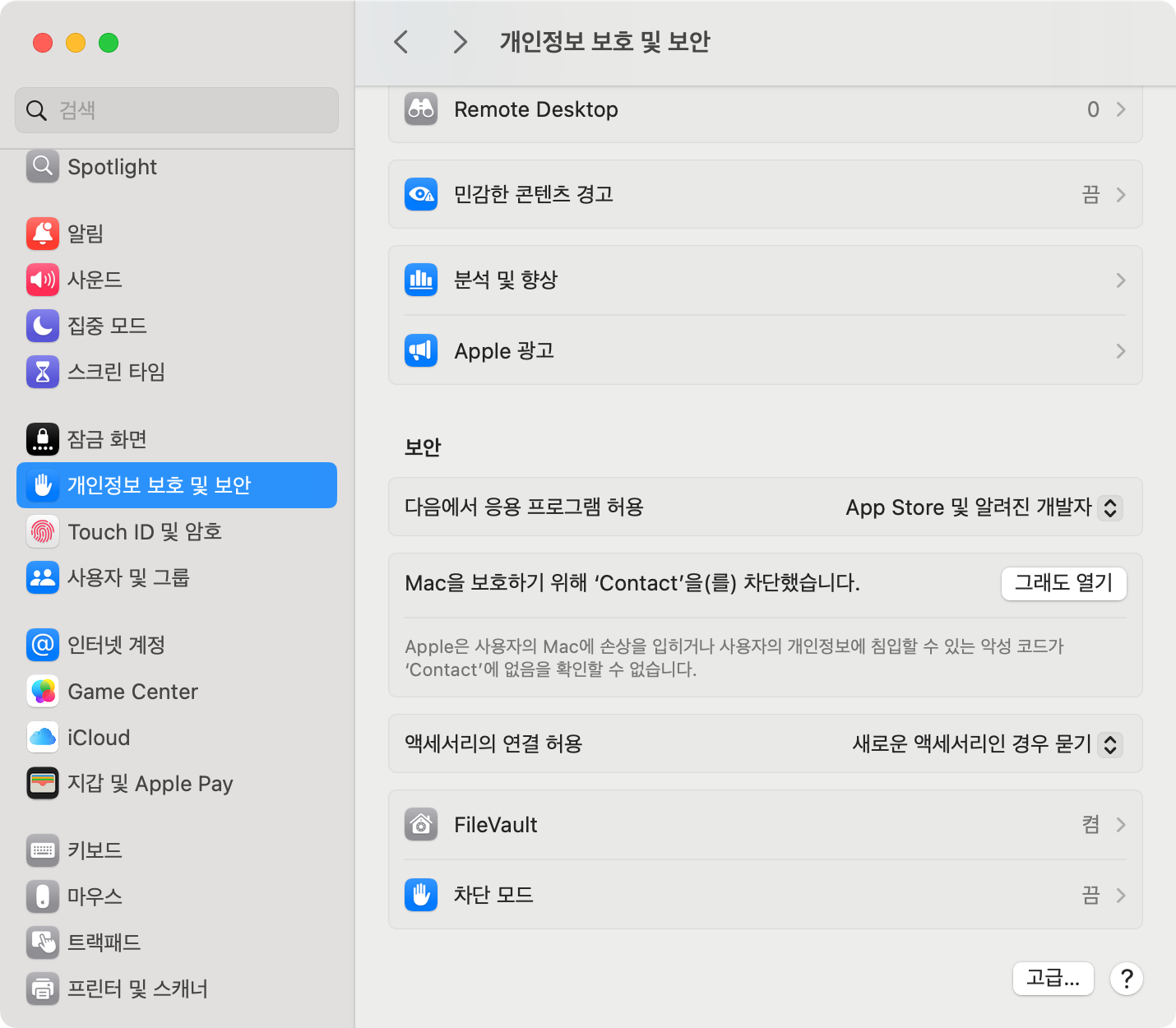Click the iCloud cloud icon
This screenshot has width=1176, height=1028.
coord(43,737)
